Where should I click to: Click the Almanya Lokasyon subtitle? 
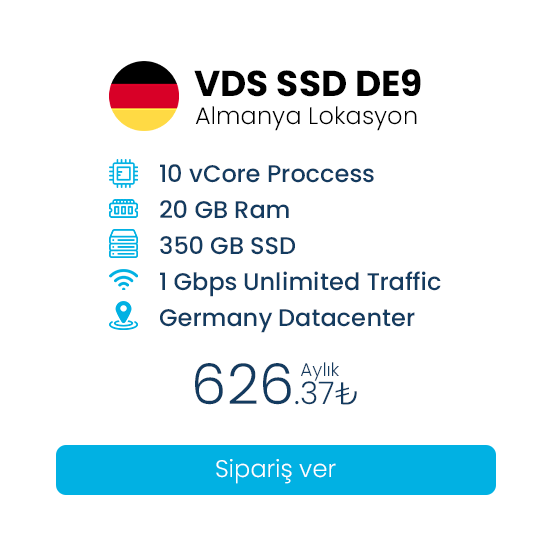click(x=307, y=117)
